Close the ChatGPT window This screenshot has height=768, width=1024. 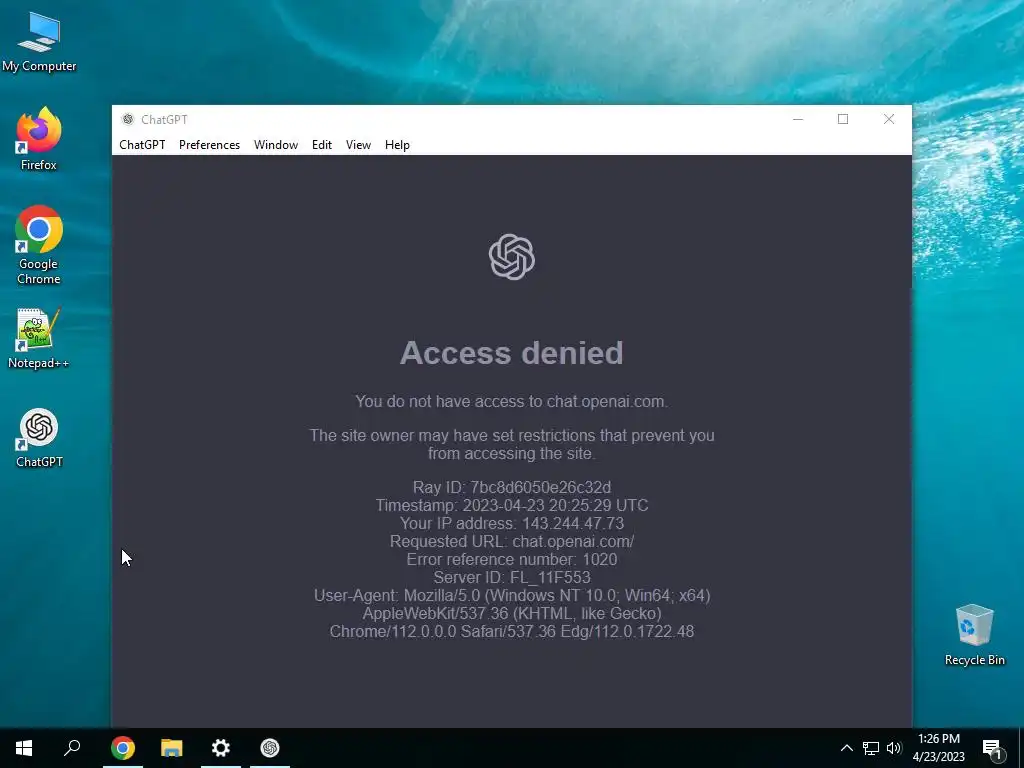(x=889, y=120)
